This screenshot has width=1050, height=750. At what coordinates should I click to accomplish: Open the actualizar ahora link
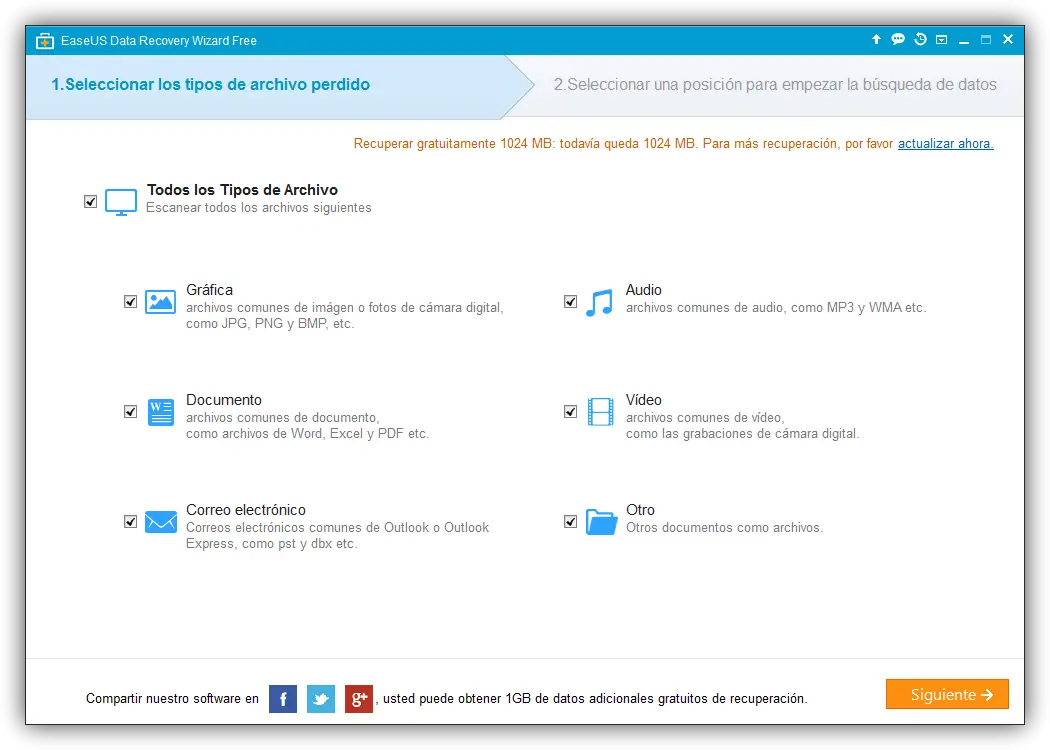click(946, 143)
